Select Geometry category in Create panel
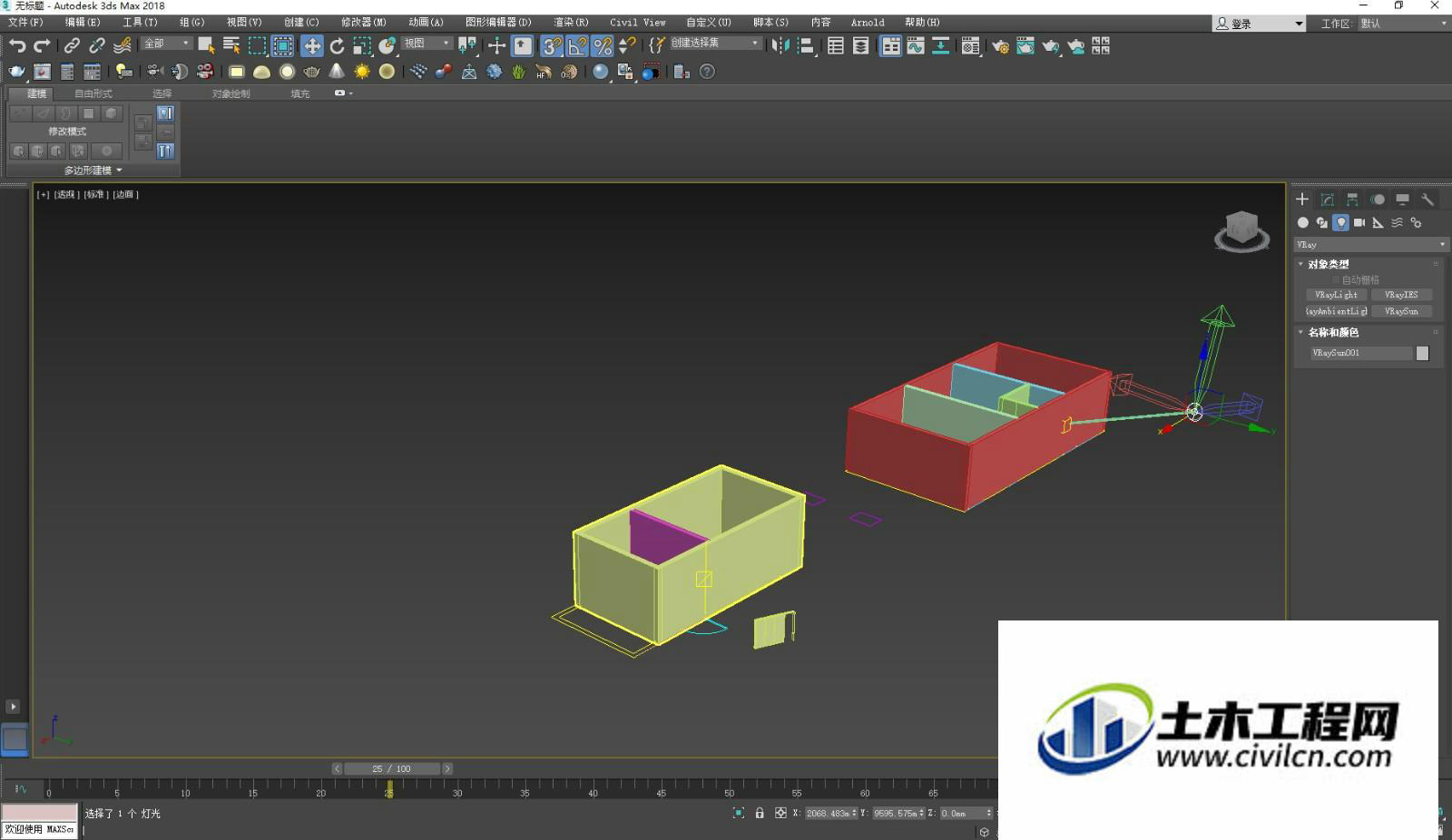Screen dimensions: 1452x840 click(1303, 222)
